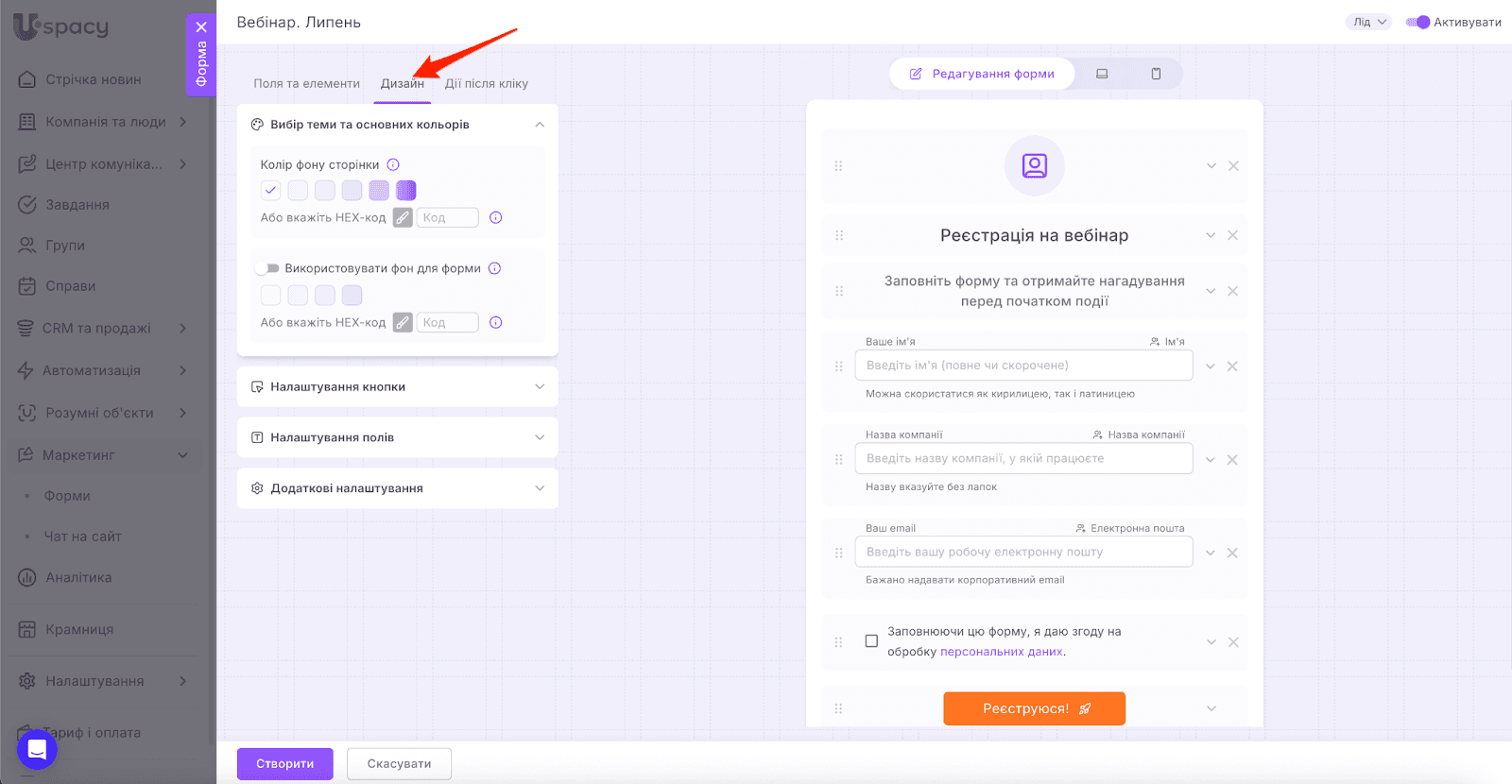Screen dimensions: 1512x784
Task: Open the Поля та елементи tab
Action: point(306,83)
